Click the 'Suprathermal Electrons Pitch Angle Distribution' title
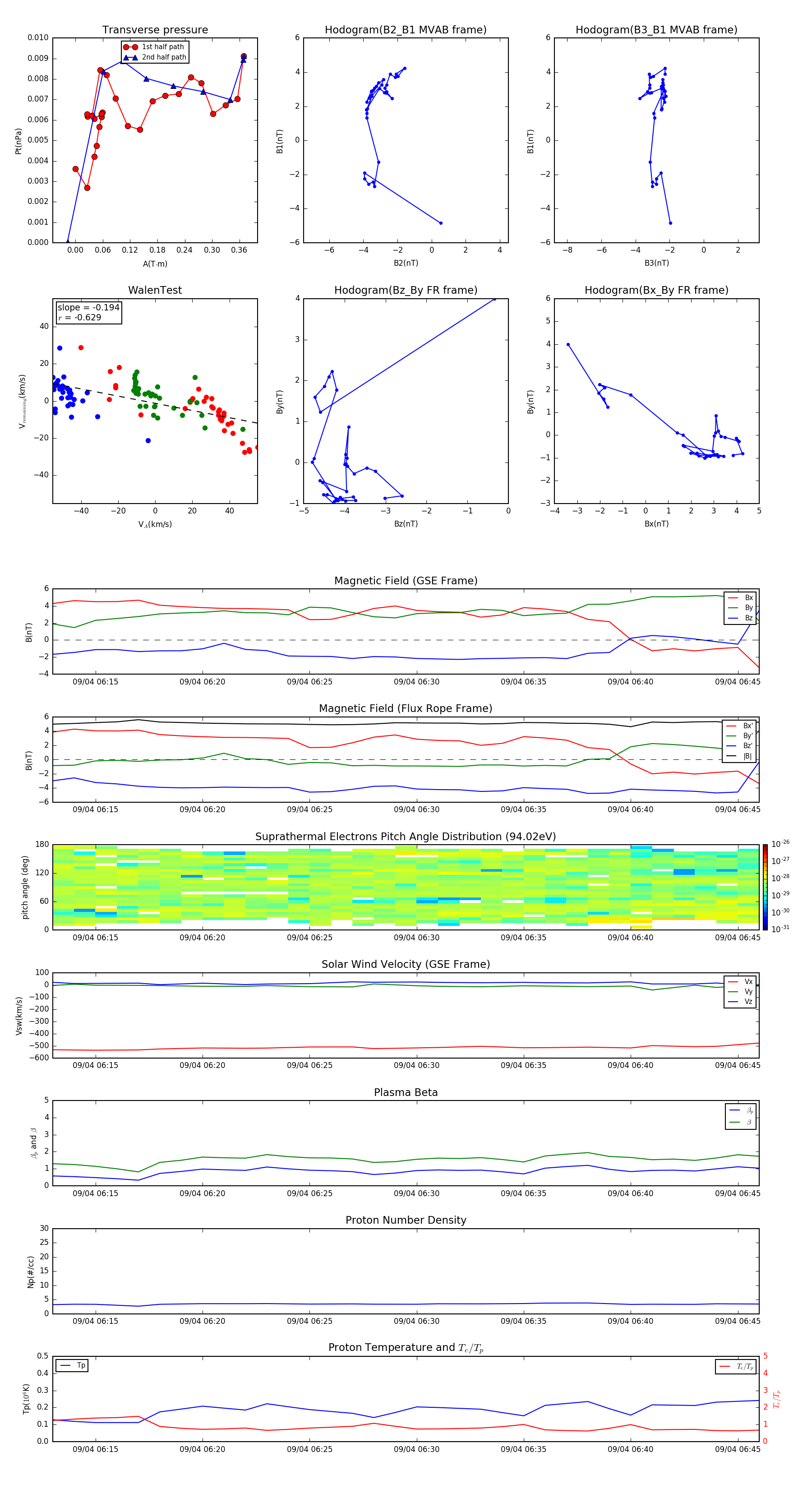 pos(406,837)
